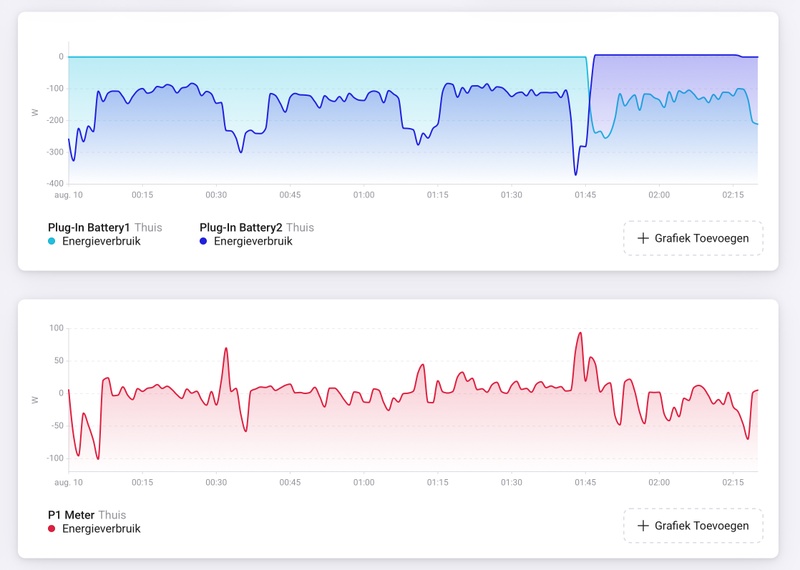
Task: Click the 'aug. 10' label under the P1 Meter chart
Action: [x=68, y=482]
